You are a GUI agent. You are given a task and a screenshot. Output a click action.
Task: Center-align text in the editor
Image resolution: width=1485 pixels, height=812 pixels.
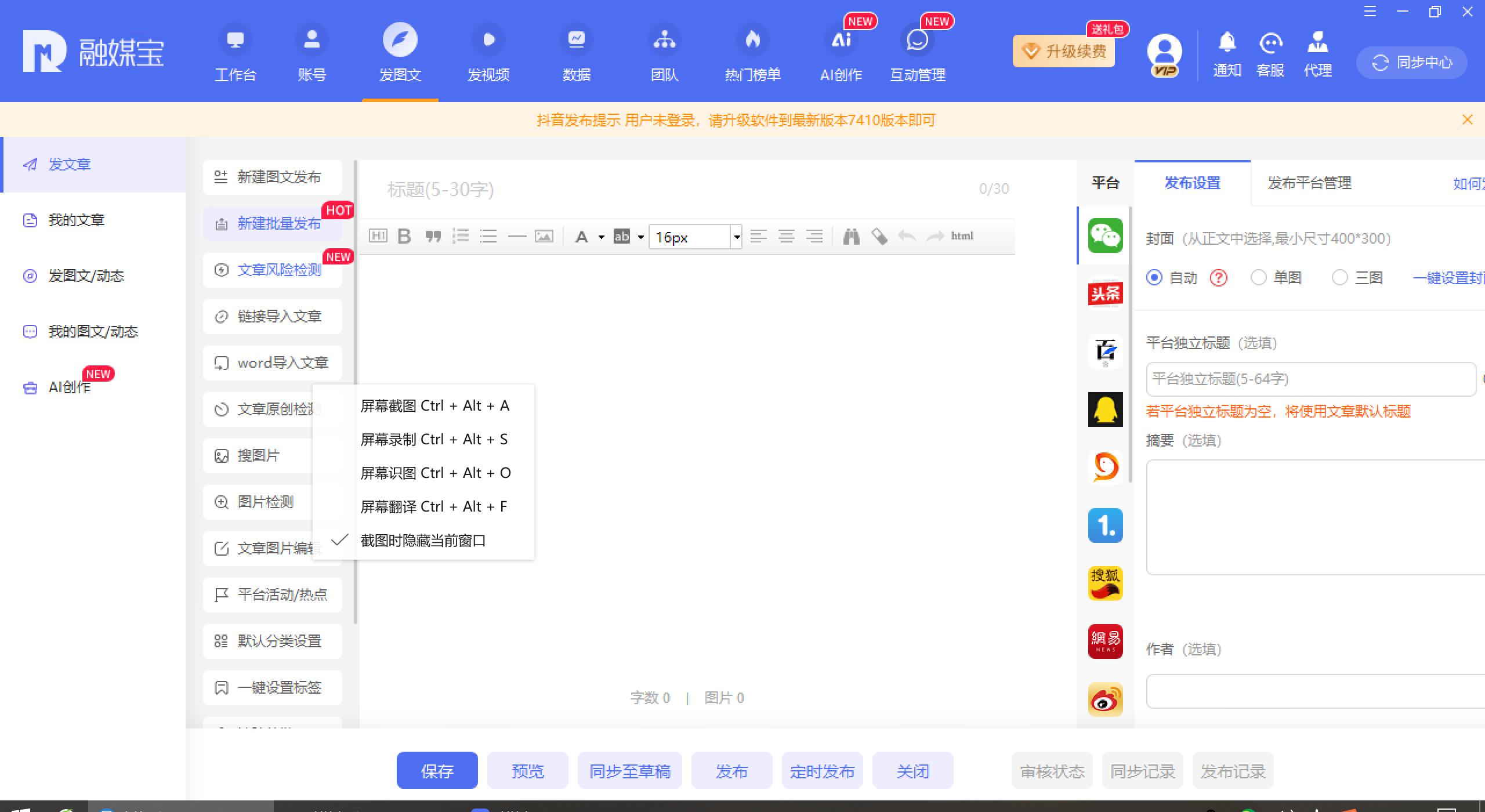(787, 236)
